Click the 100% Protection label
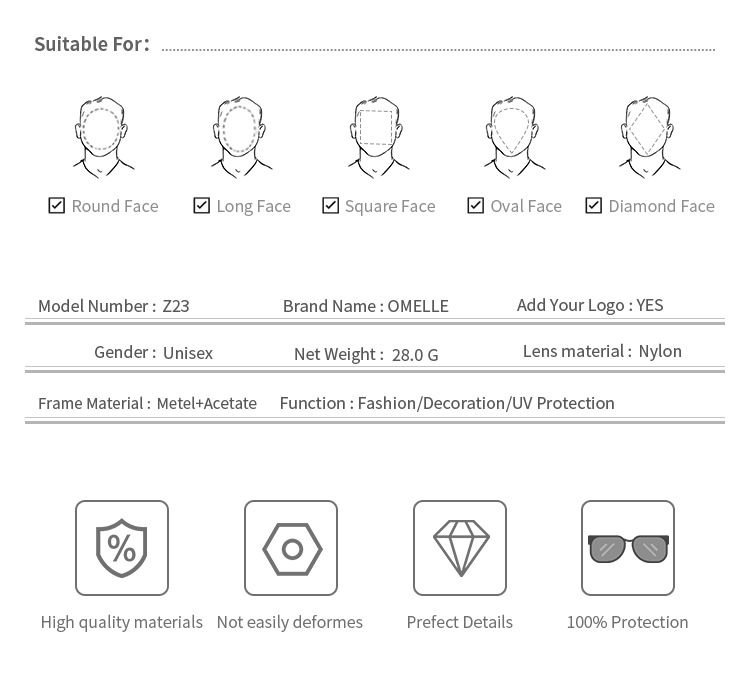Image resolution: width=750 pixels, height=675 pixels. (x=628, y=622)
